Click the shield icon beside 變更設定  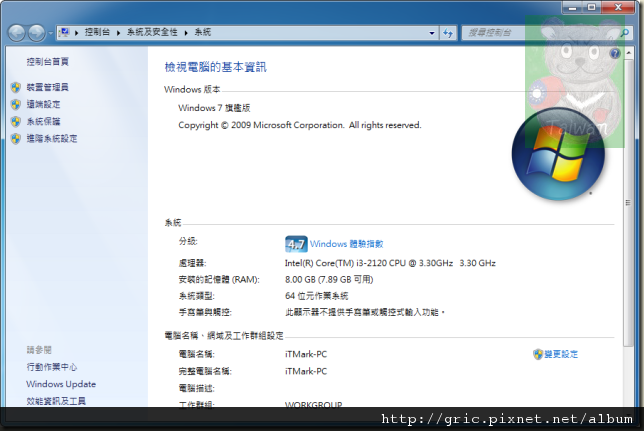tap(538, 354)
